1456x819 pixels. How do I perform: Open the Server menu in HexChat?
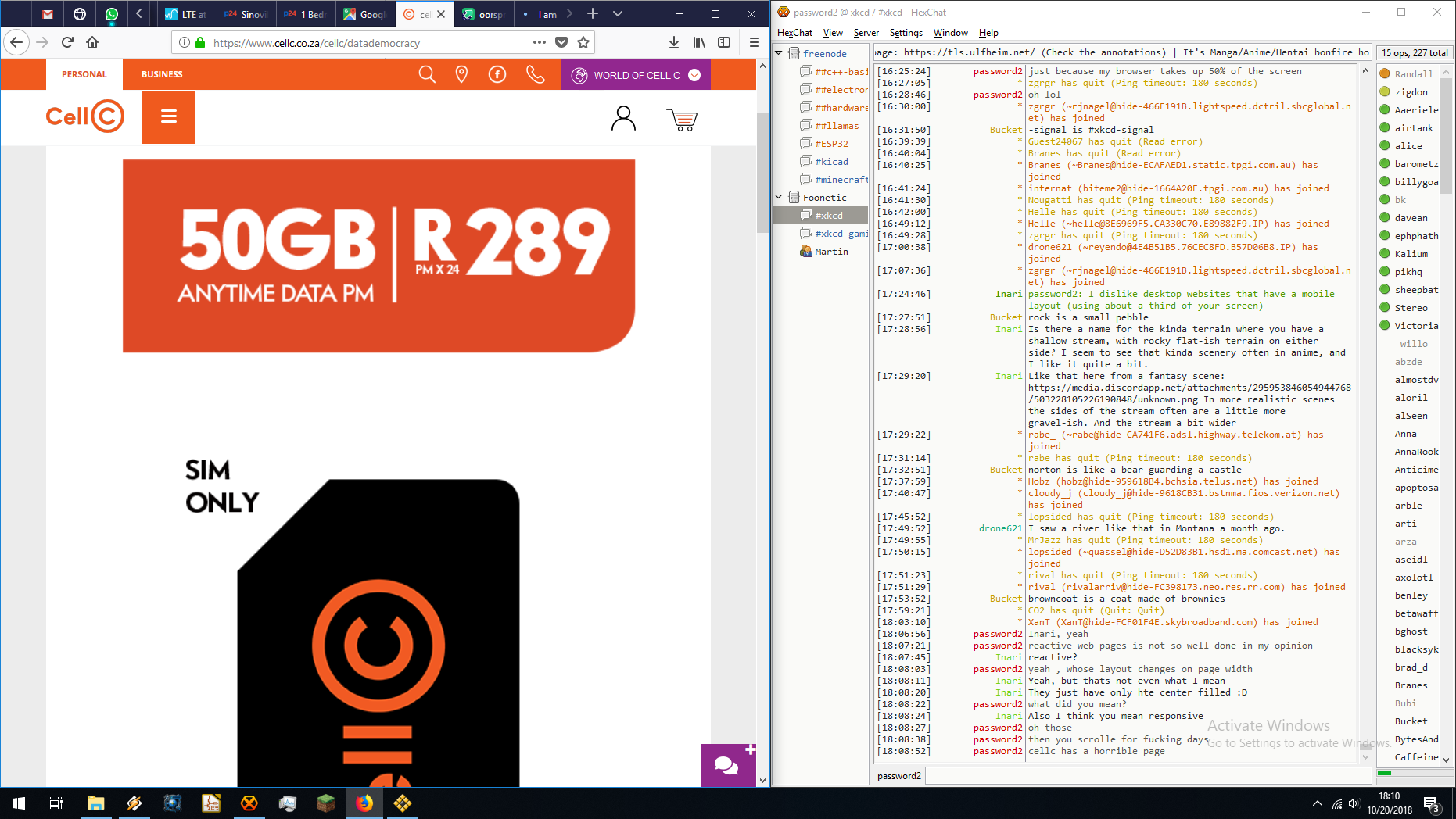click(866, 33)
